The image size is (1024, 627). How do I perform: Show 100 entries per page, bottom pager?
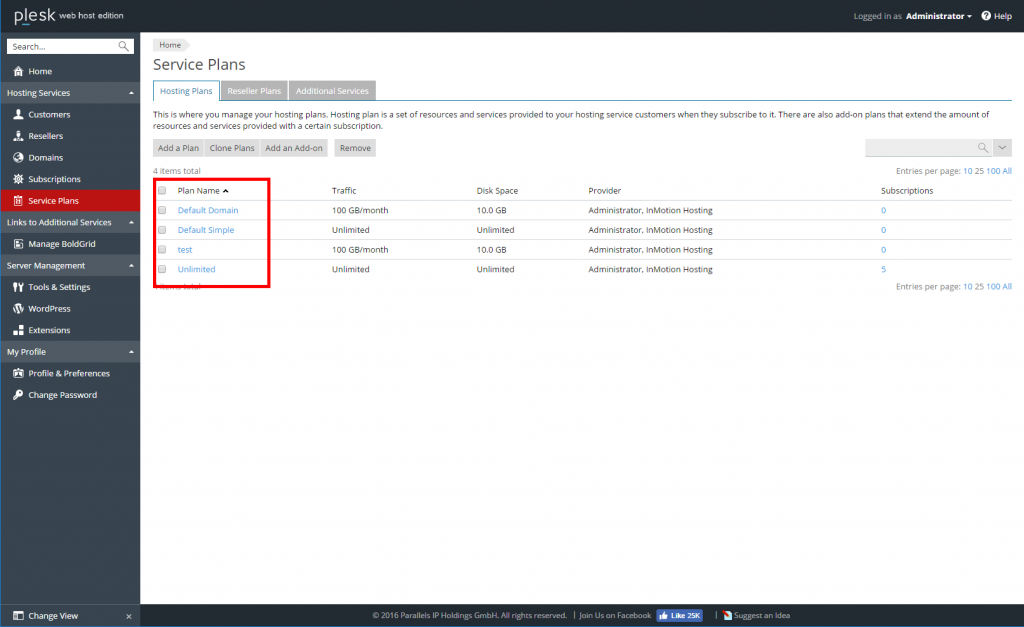pos(993,287)
